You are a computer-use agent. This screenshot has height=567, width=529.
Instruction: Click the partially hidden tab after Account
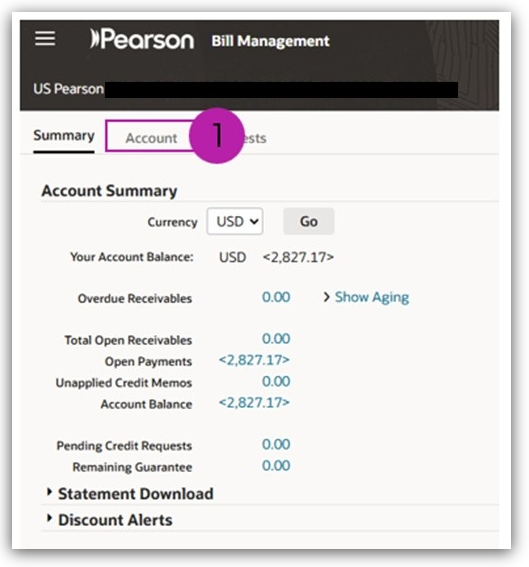click(255, 138)
